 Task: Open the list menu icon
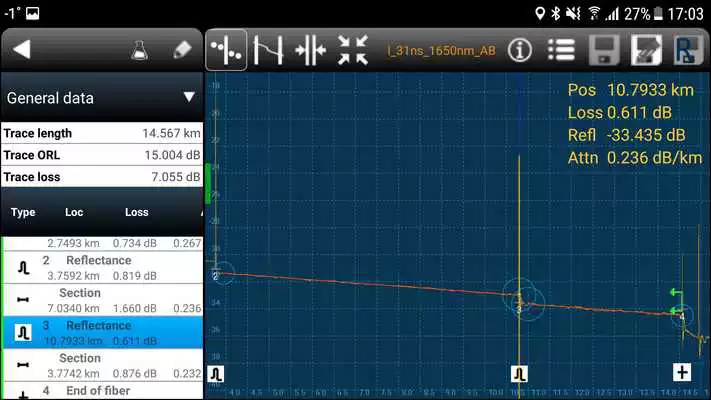click(x=561, y=50)
